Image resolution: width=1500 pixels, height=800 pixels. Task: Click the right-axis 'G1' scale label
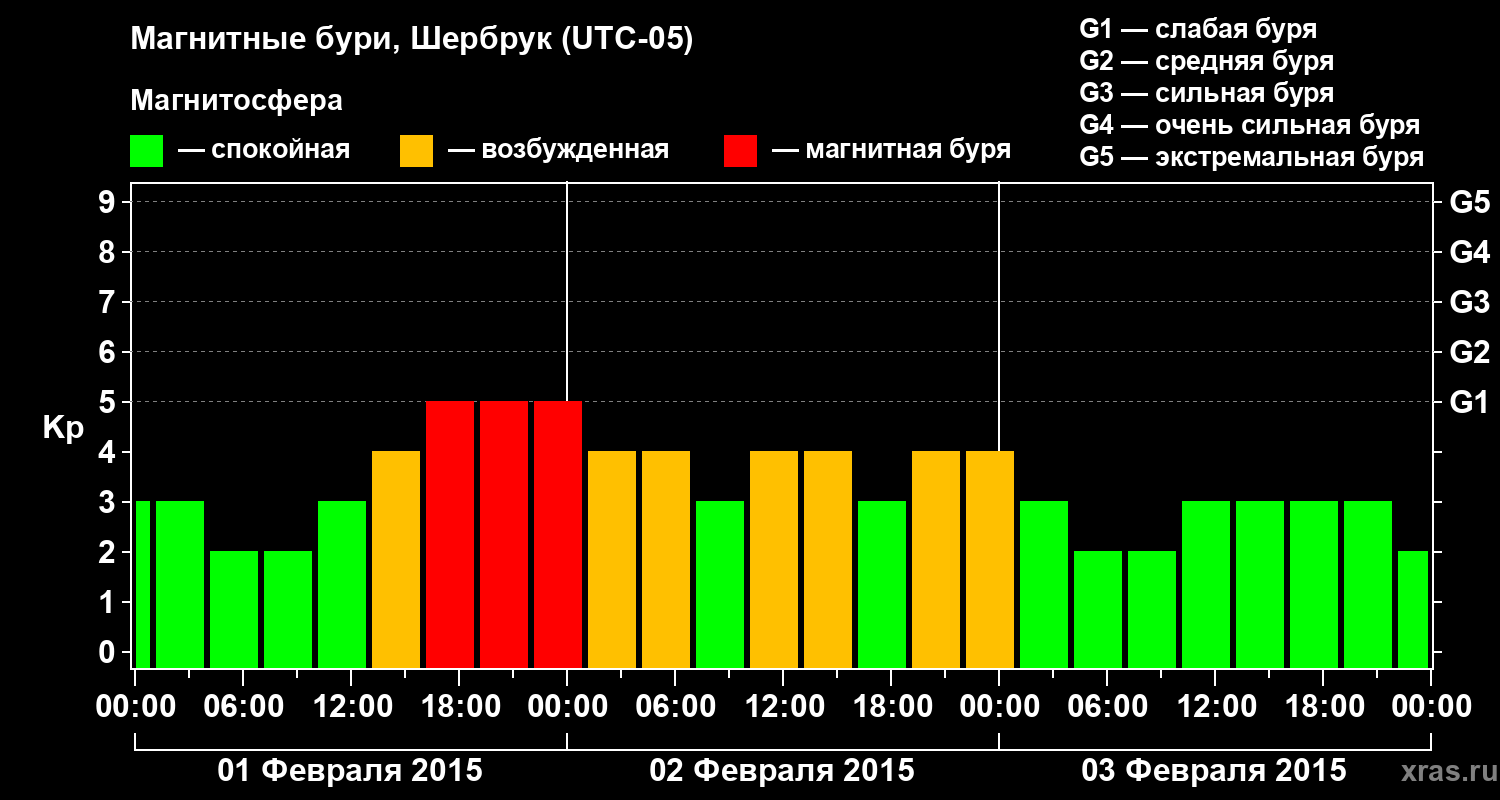point(1469,402)
